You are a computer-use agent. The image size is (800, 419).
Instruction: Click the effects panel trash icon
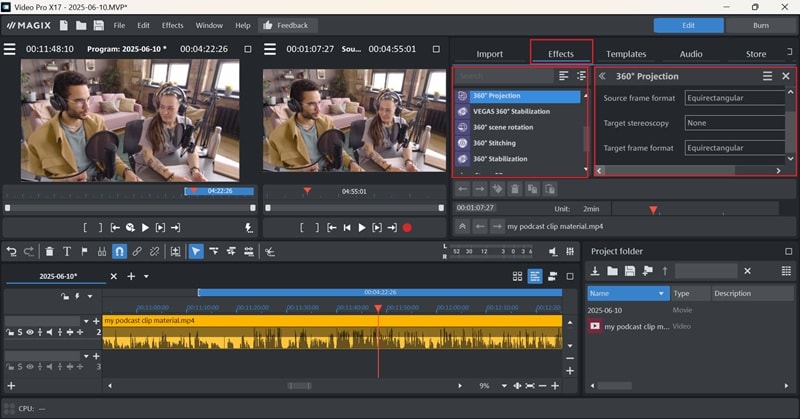pos(515,189)
